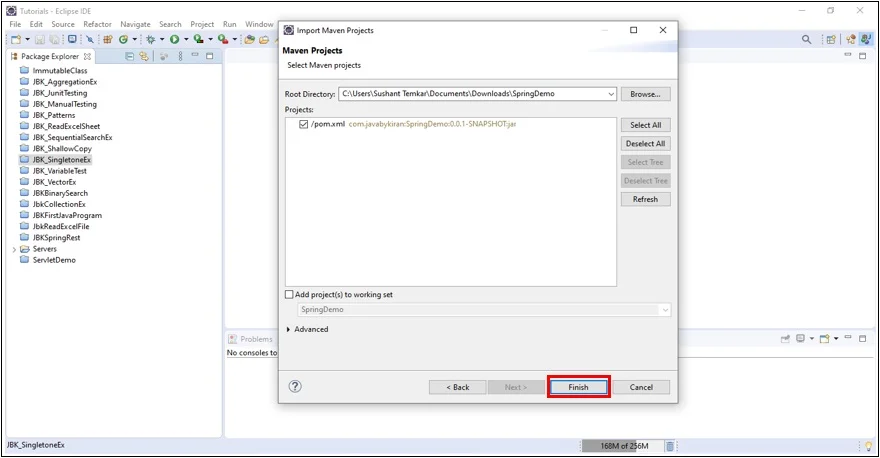Open the Source menu

(x=63, y=24)
